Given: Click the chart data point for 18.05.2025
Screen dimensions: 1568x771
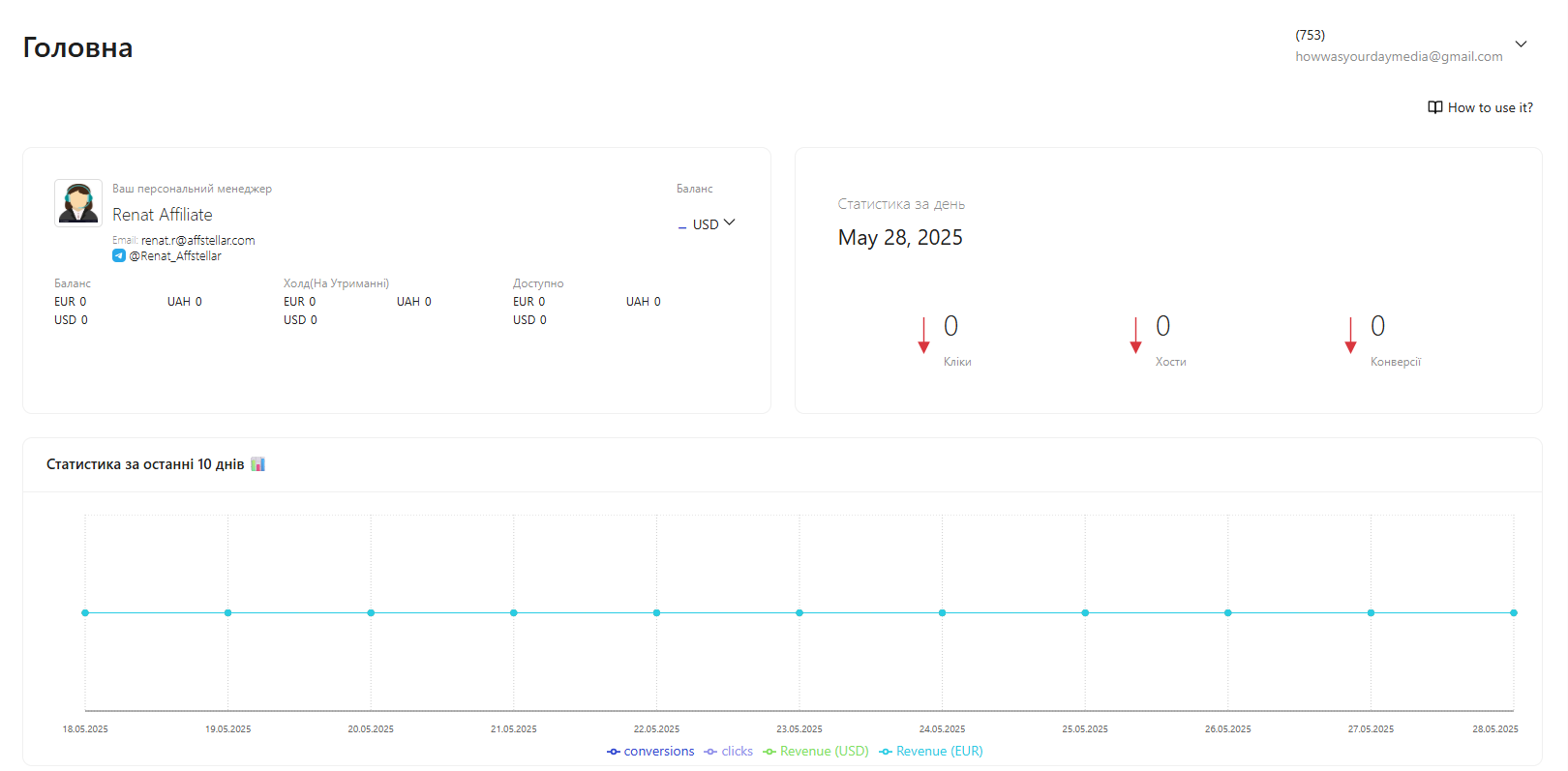Looking at the screenshot, I should coord(85,612).
